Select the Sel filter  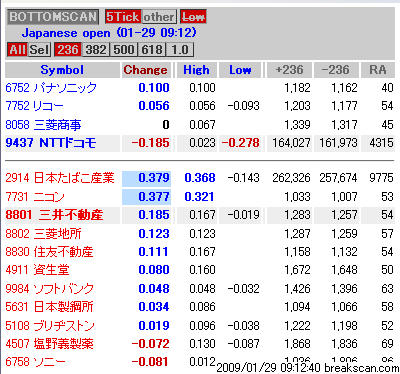(x=39, y=50)
